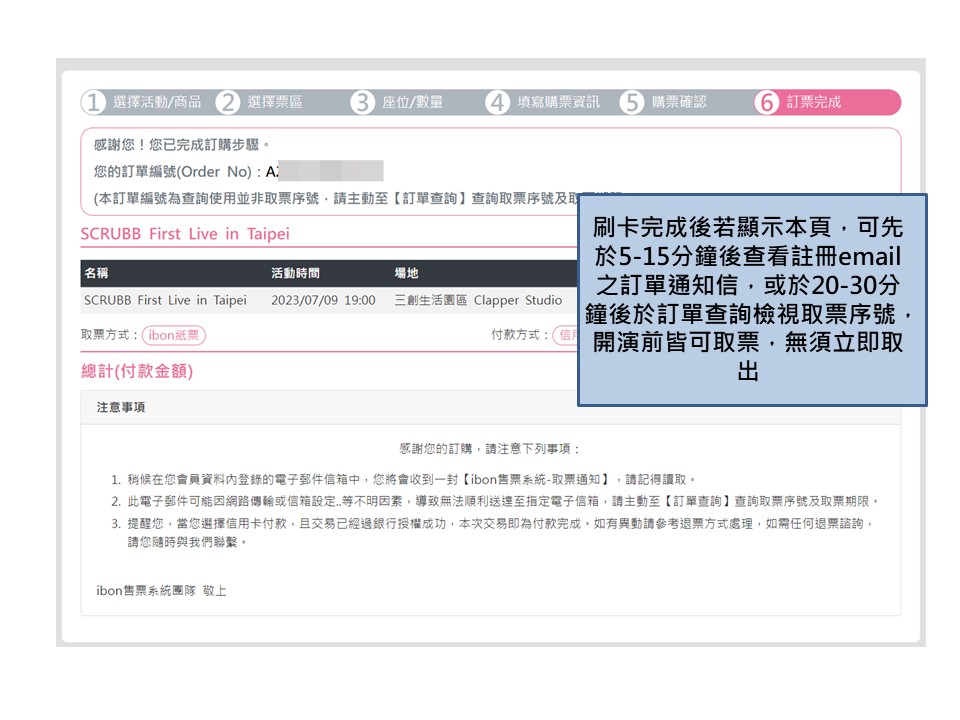Click the 付款方式 label
This screenshot has width=960, height=720.
point(520,335)
